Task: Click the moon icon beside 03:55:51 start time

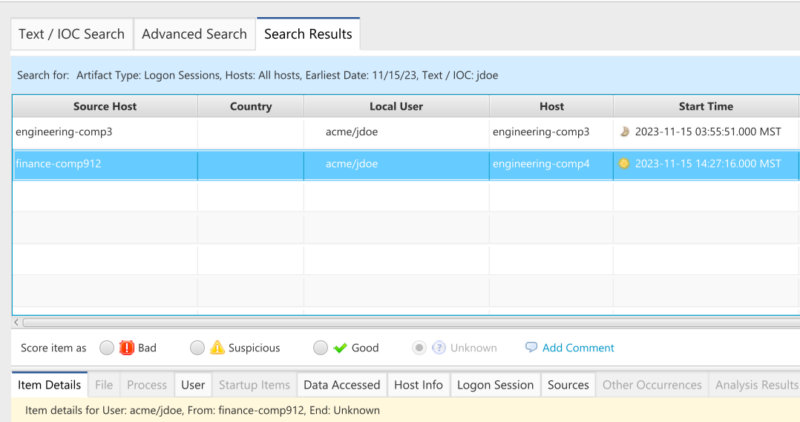Action: tap(624, 132)
